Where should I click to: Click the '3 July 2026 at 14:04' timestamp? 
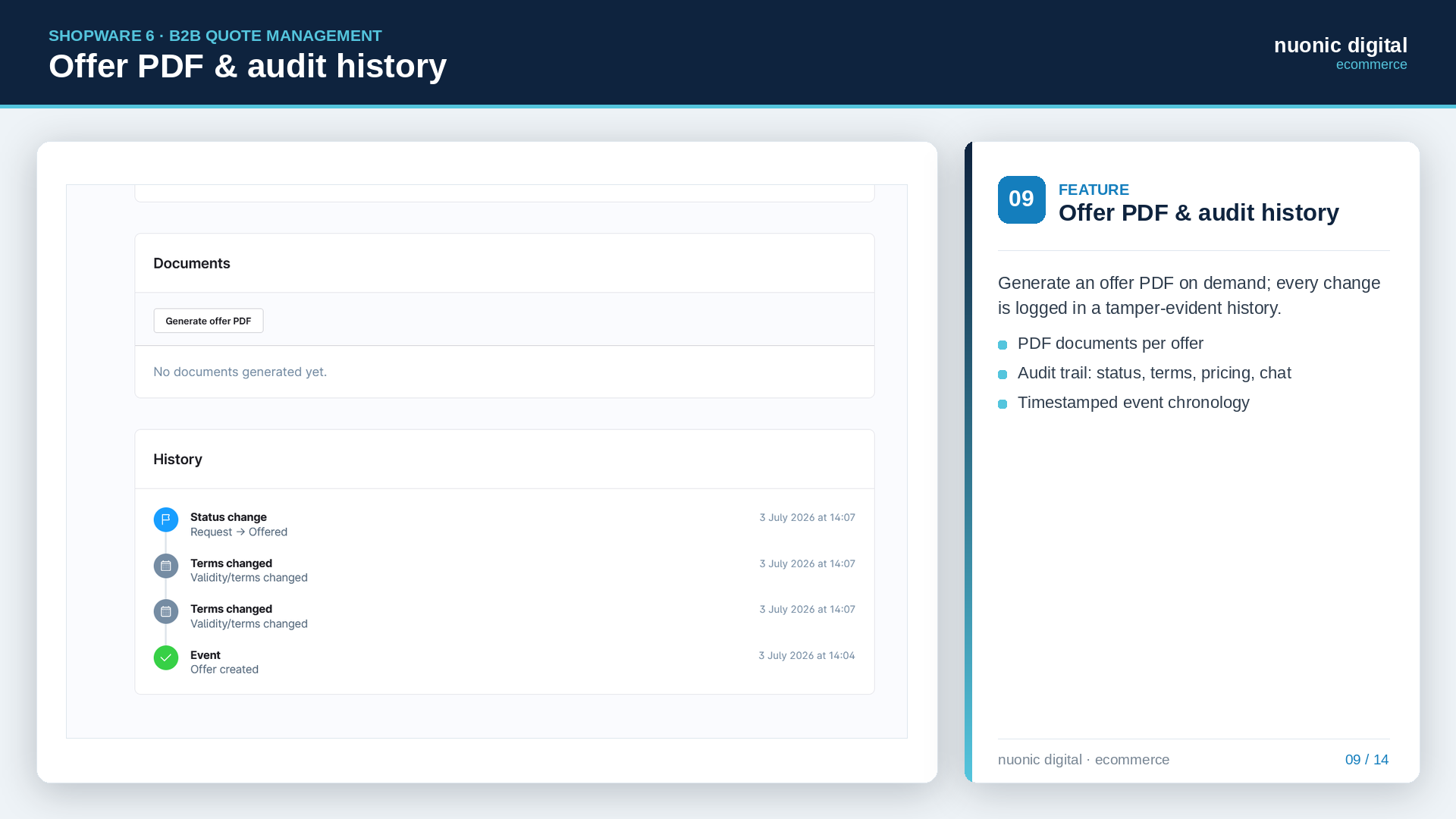pyautogui.click(x=807, y=655)
